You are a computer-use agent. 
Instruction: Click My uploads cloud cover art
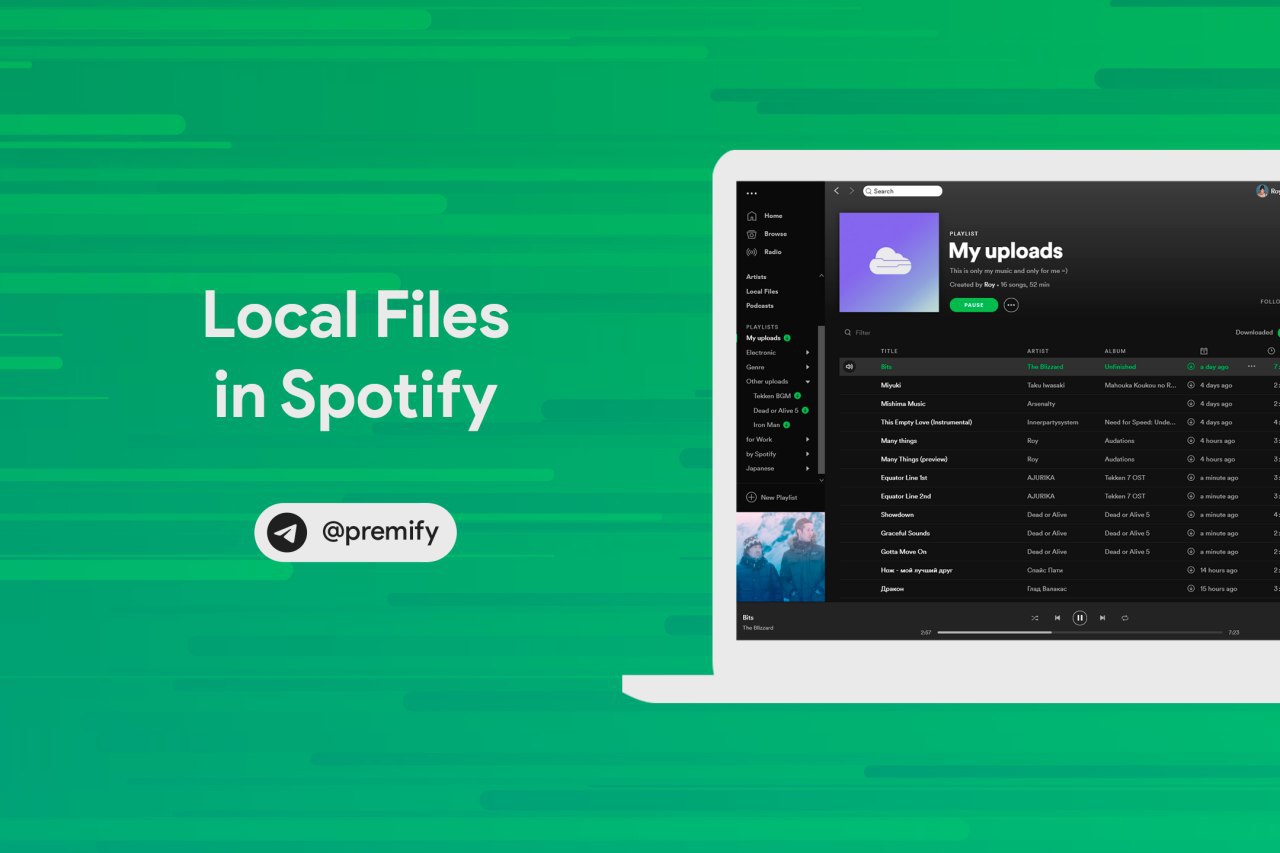point(889,262)
